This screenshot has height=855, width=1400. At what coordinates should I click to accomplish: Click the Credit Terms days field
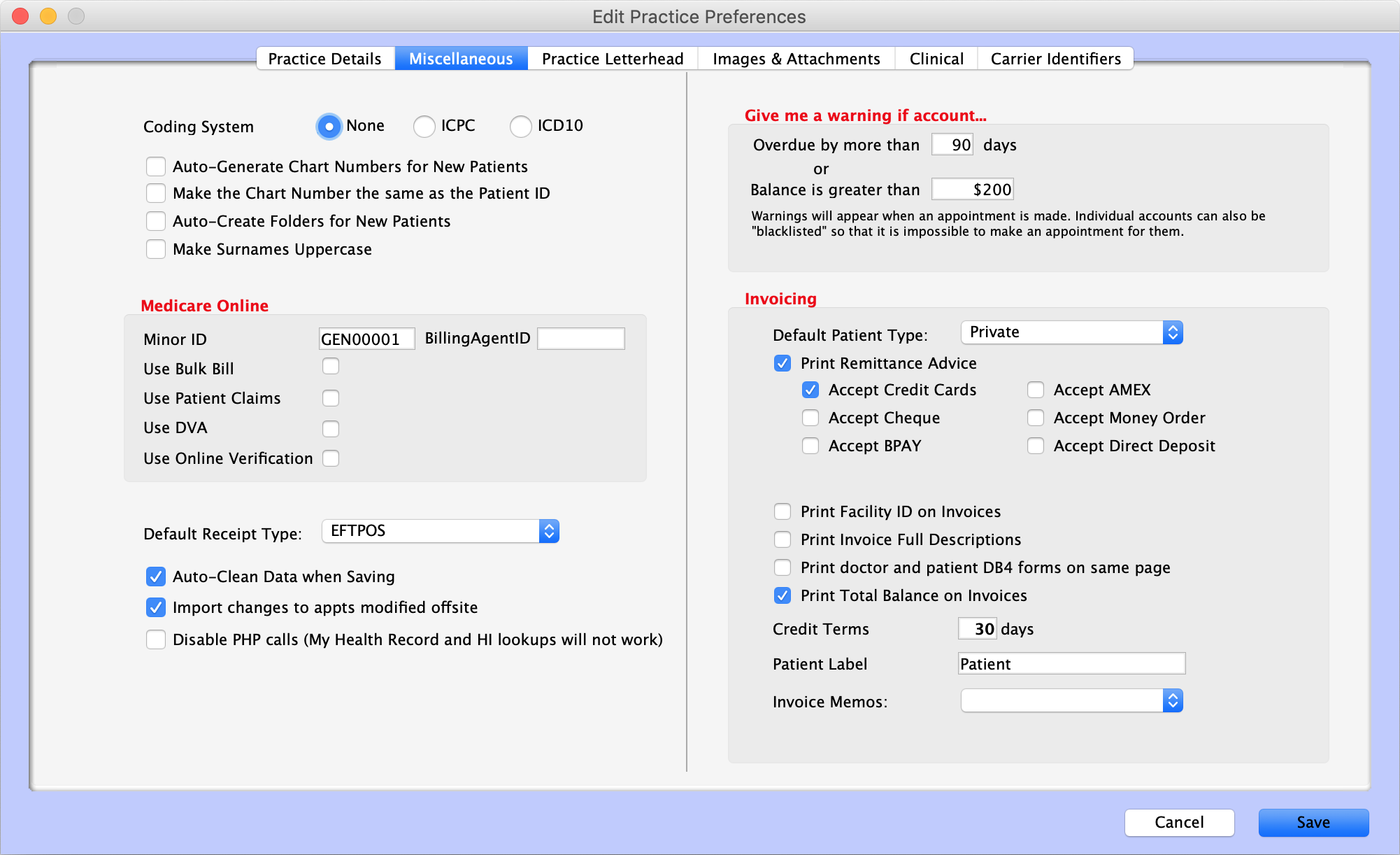[x=977, y=629]
